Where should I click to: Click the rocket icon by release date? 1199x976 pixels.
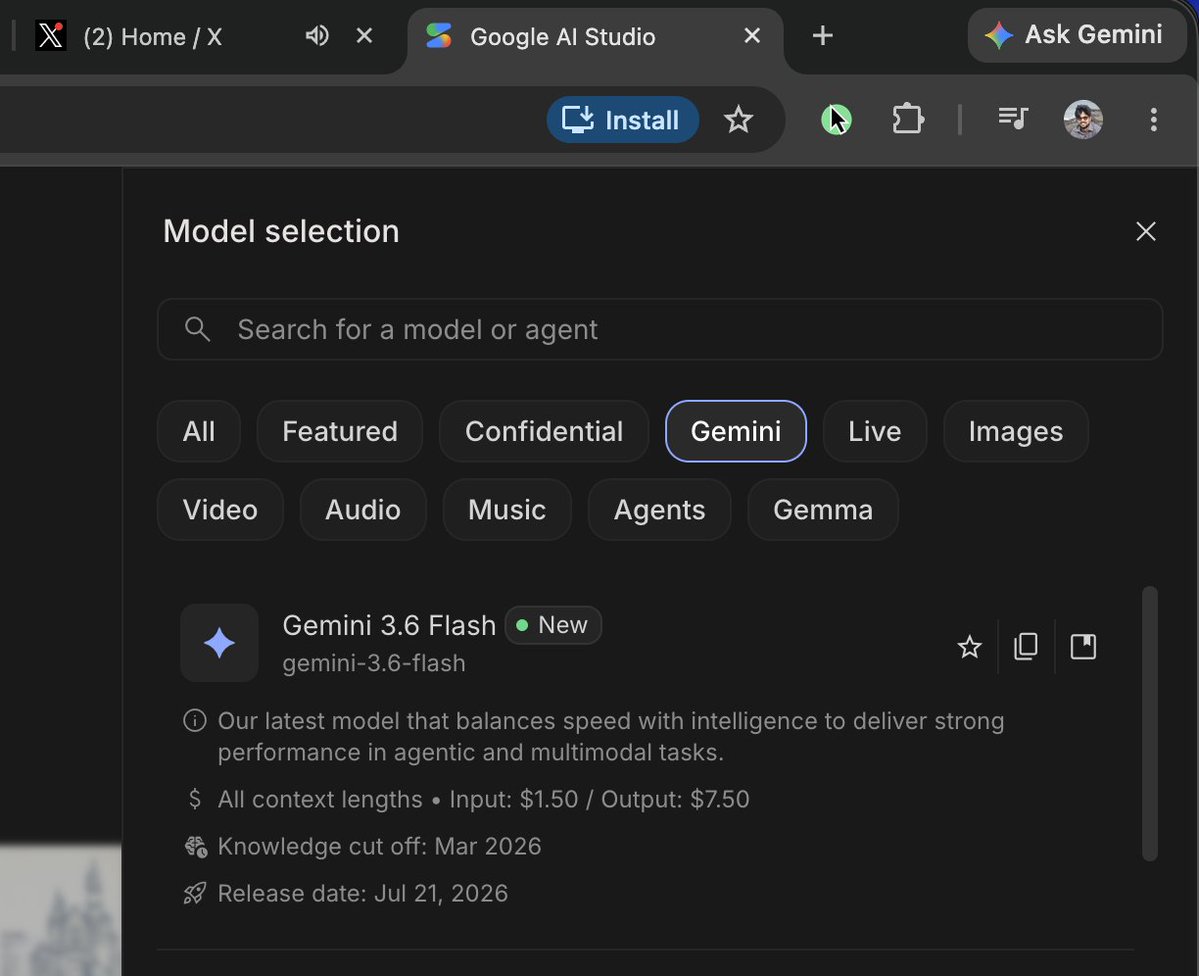coord(195,893)
